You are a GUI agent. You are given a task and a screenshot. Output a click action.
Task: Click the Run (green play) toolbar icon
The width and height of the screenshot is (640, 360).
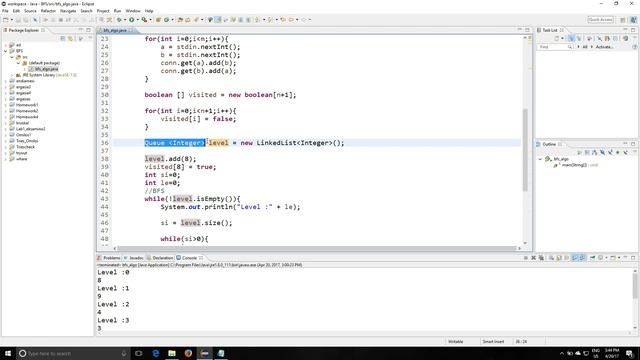pos(131,20)
